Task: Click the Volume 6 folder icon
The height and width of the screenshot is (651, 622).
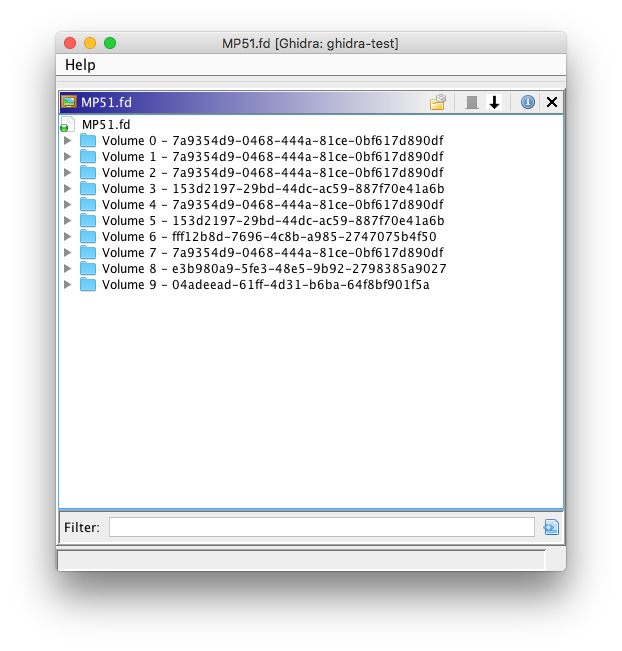Action: click(x=88, y=236)
